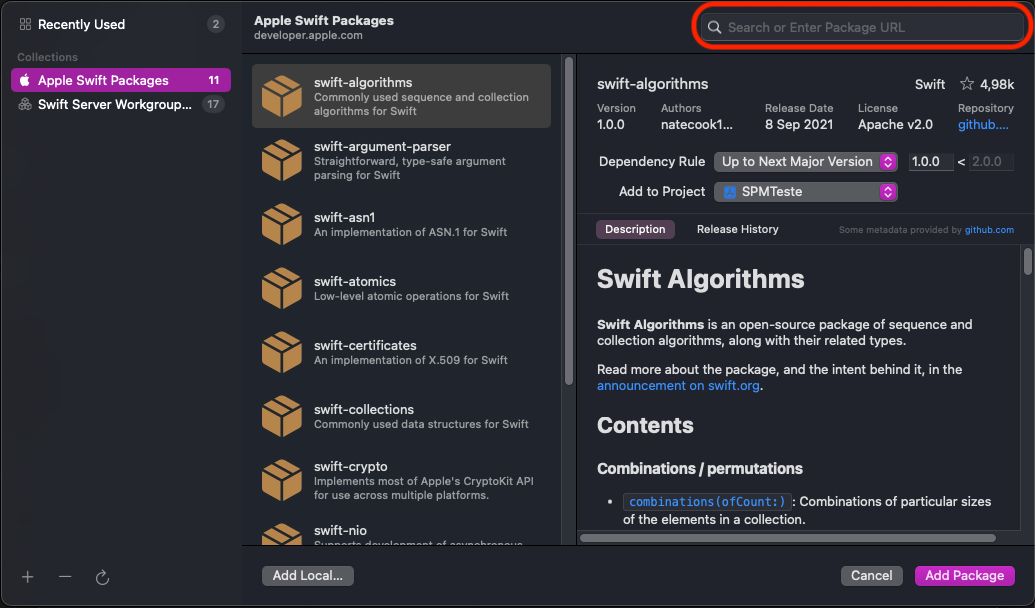Click the developer.apple.com subtitle

(308, 36)
